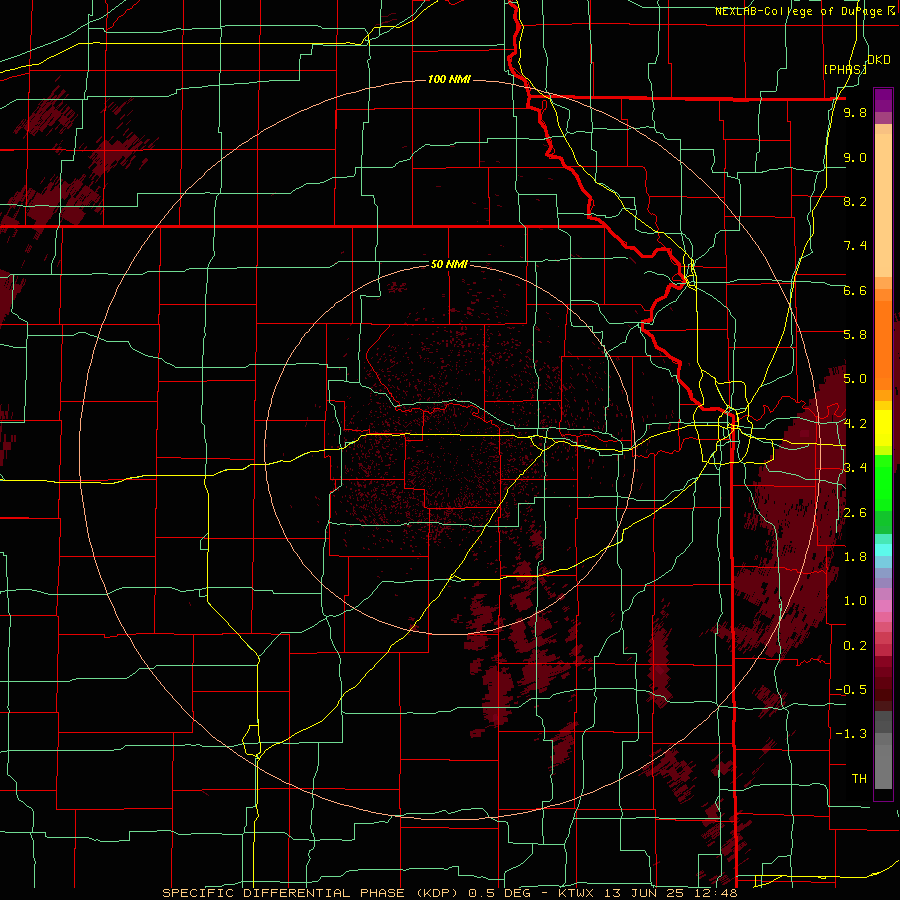Click the 0.2 value on color scale

pos(855,645)
